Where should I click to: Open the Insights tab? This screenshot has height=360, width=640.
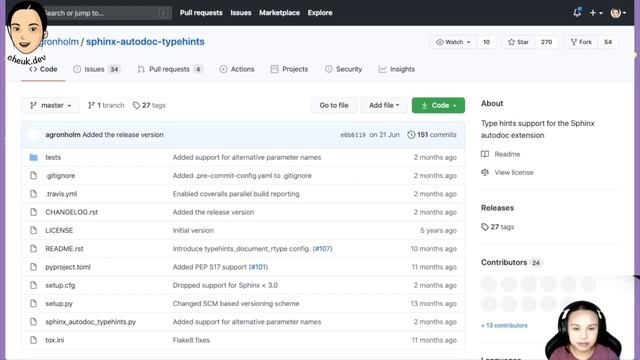point(396,69)
